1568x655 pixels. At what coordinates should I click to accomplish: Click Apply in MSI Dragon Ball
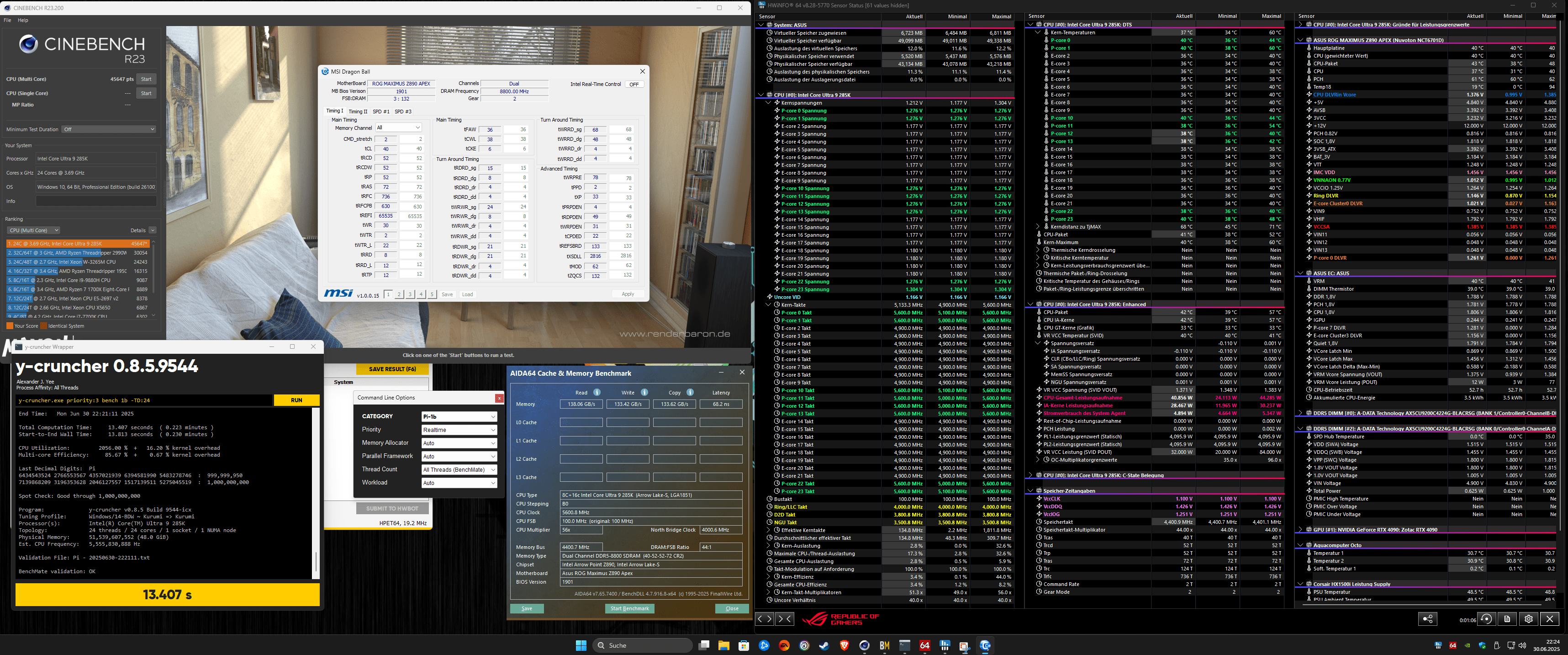coord(628,294)
